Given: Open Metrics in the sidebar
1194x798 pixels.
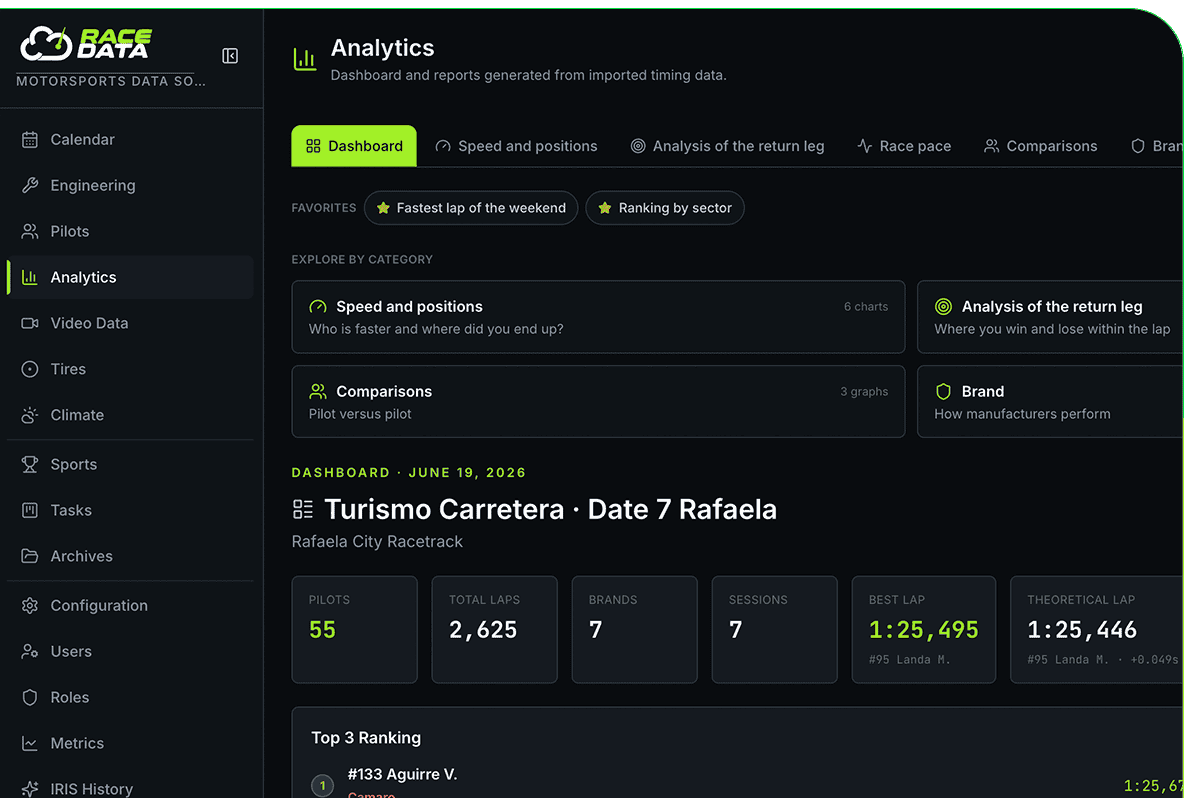Looking at the screenshot, I should 130,743.
